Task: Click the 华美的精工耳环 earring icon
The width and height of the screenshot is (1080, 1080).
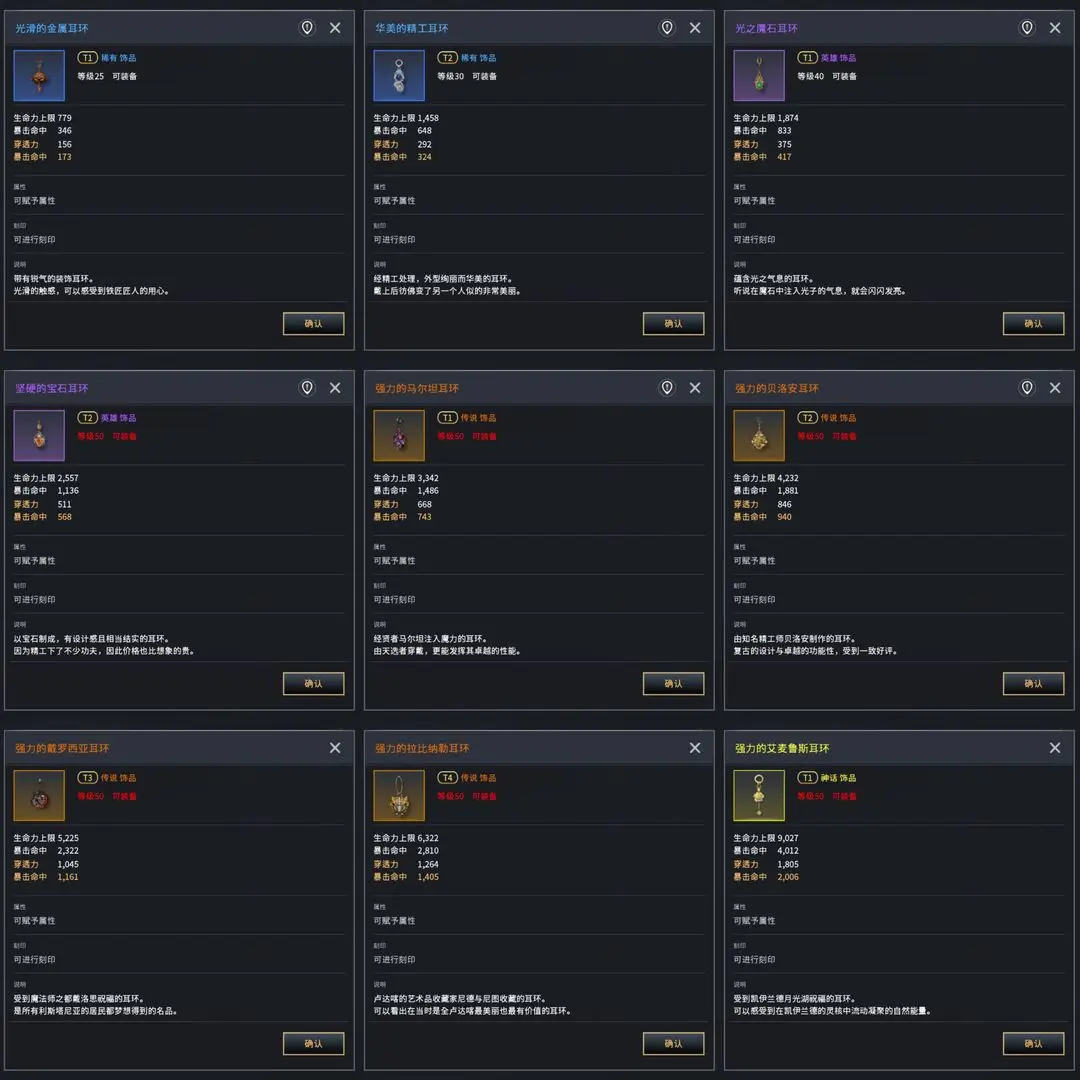Action: click(x=399, y=76)
